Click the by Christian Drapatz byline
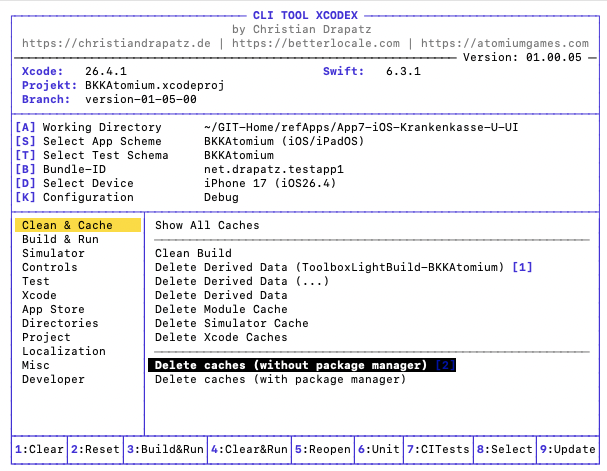607x471 pixels. point(302,29)
